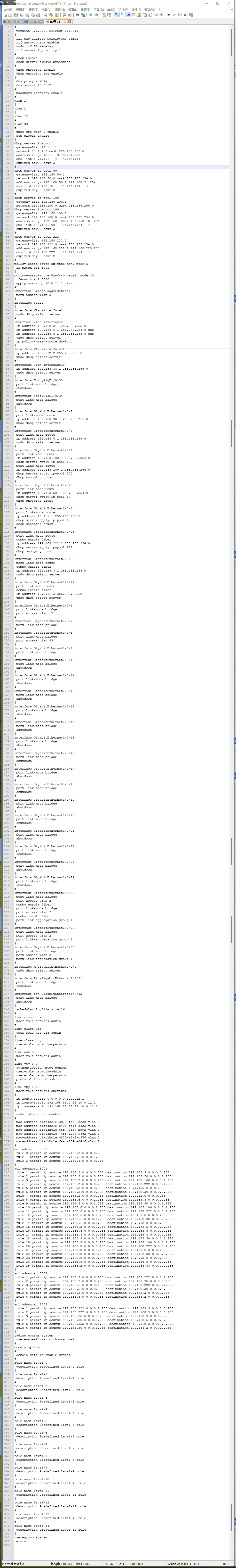Image resolution: width=236 pixels, height=1568 pixels.
Task: Open the 设置(T) menu
Action: 86,10
